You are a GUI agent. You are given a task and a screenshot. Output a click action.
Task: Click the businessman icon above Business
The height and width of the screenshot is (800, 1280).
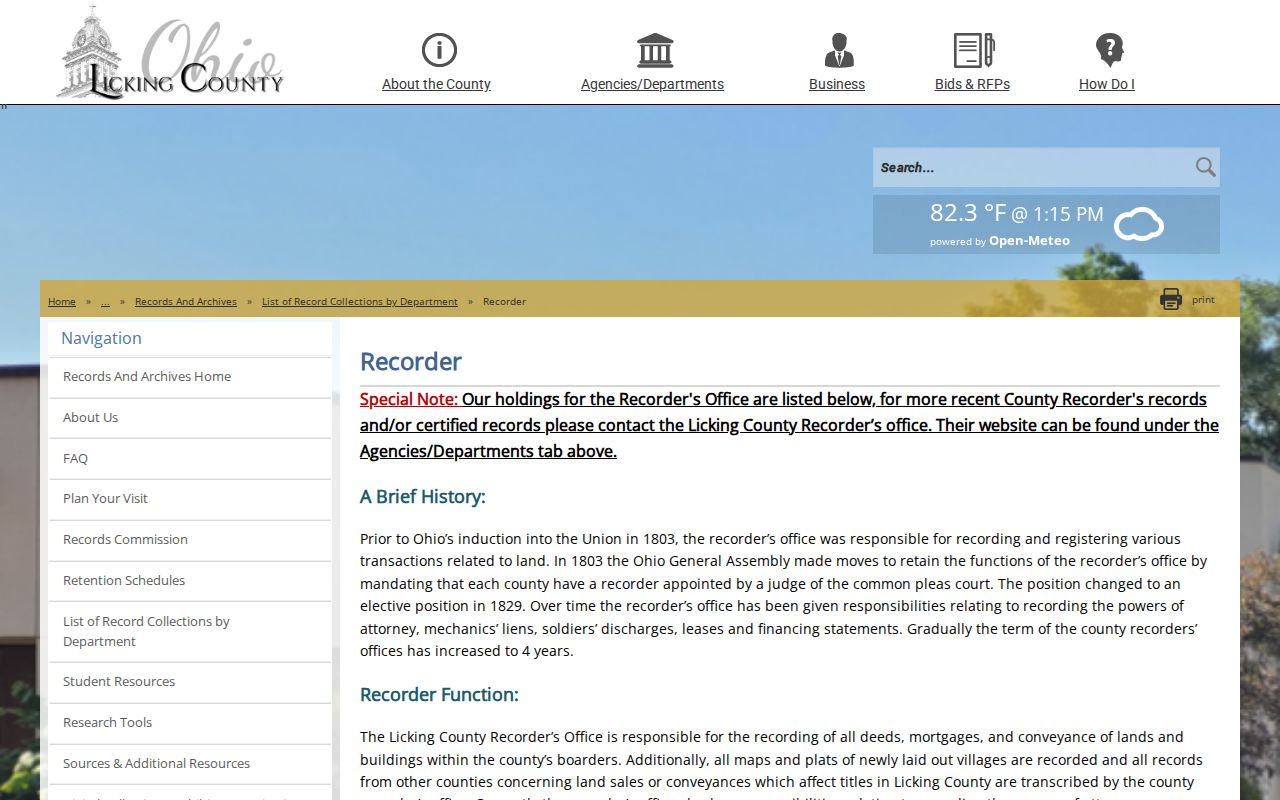(x=839, y=50)
